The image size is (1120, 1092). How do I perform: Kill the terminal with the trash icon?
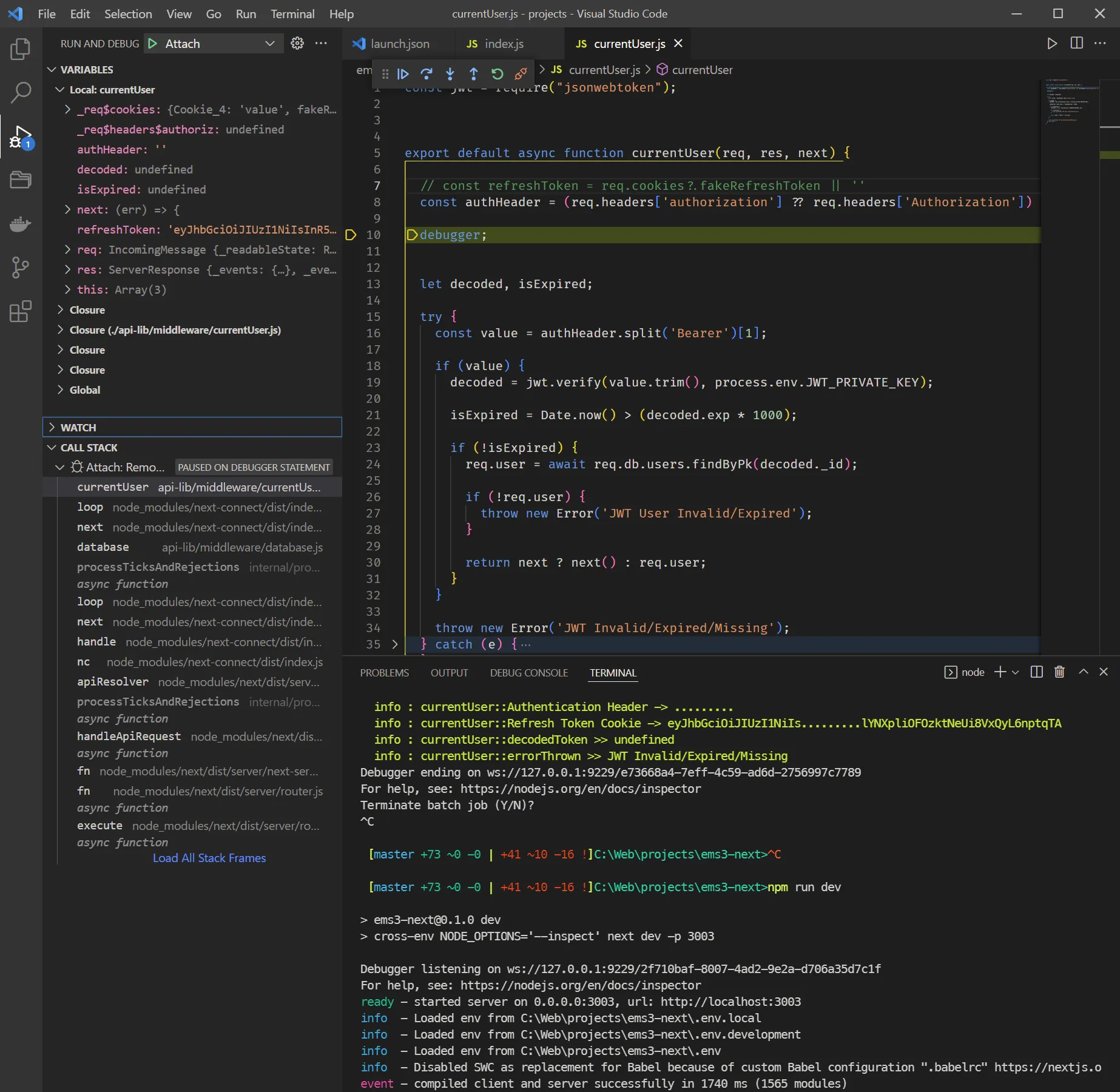point(1059,672)
